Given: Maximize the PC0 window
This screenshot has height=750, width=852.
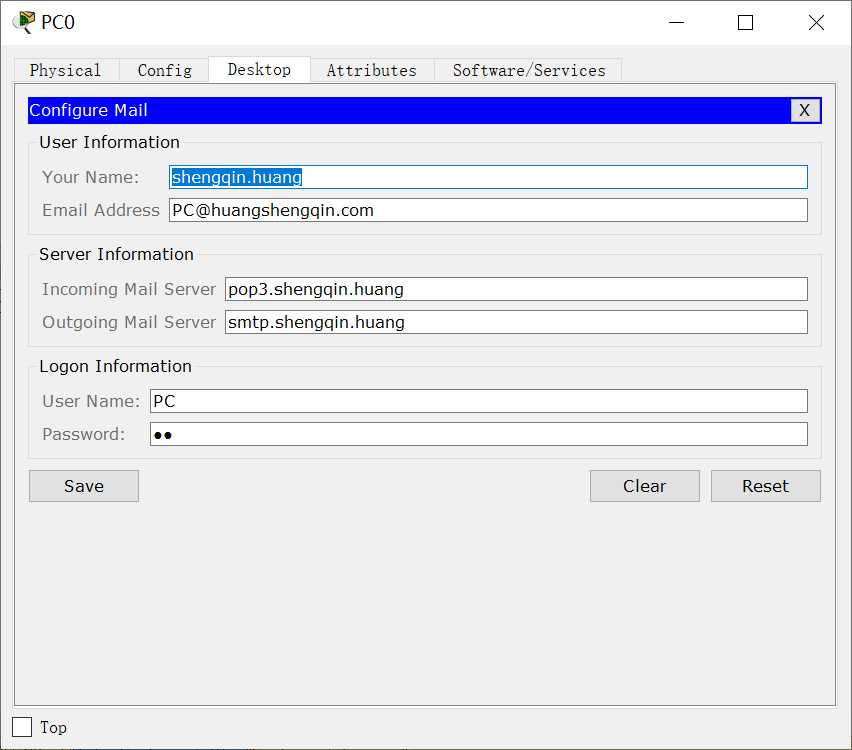Looking at the screenshot, I should point(745,22).
